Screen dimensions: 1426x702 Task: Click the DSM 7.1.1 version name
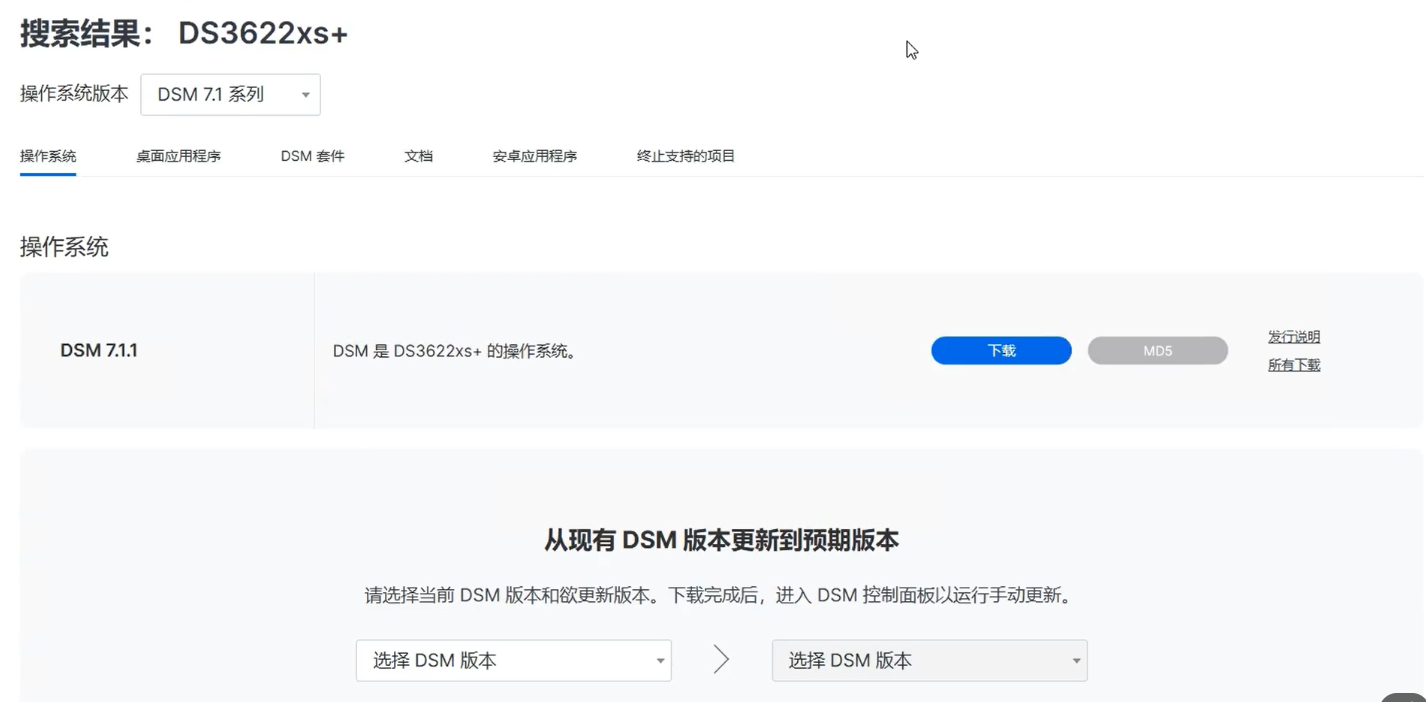99,351
